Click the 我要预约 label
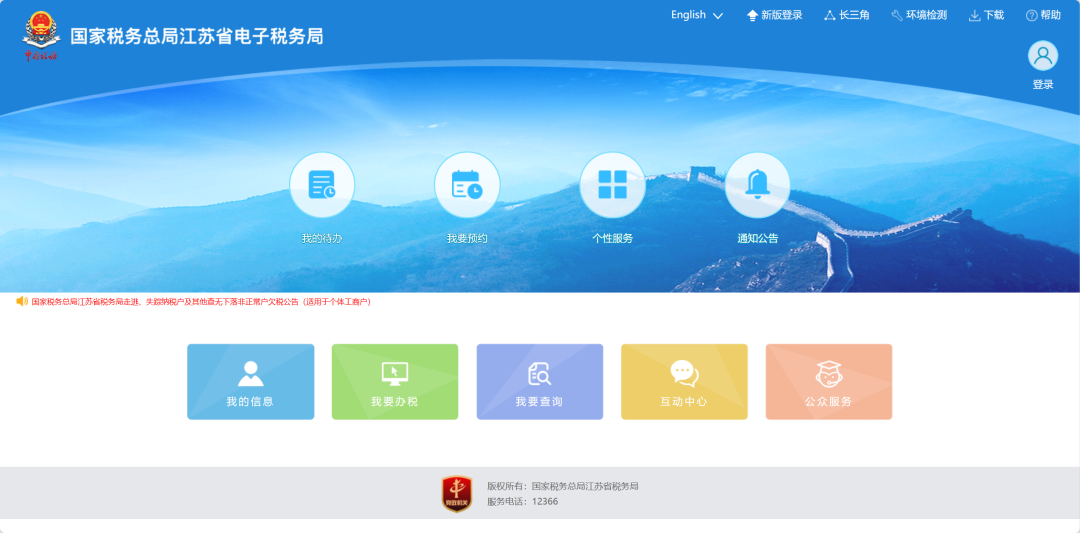 coord(467,238)
